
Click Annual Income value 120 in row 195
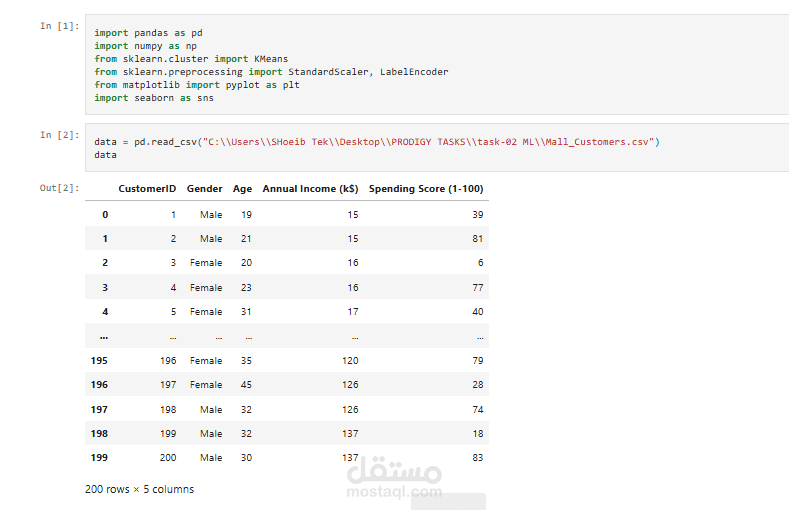tap(350, 361)
